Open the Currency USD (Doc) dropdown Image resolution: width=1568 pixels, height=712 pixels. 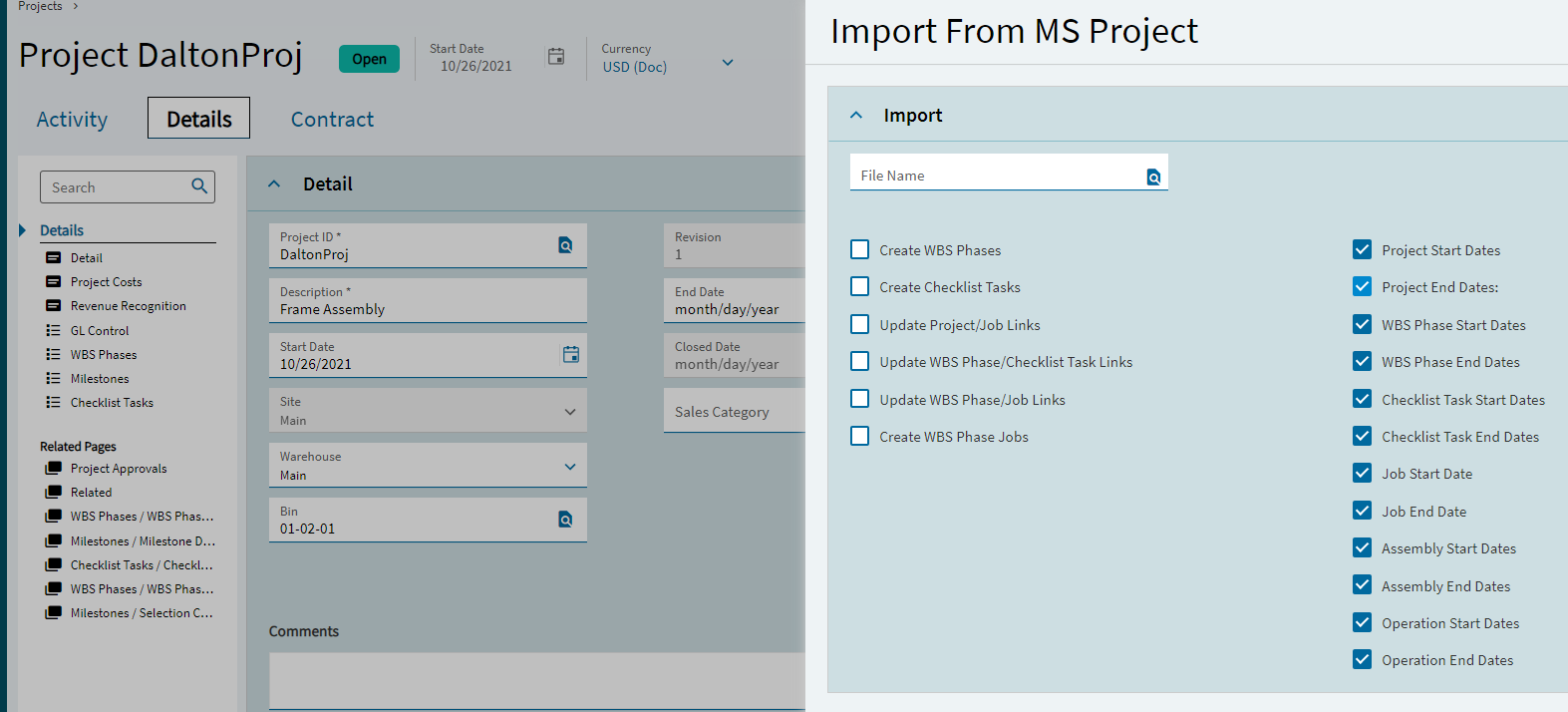[728, 63]
